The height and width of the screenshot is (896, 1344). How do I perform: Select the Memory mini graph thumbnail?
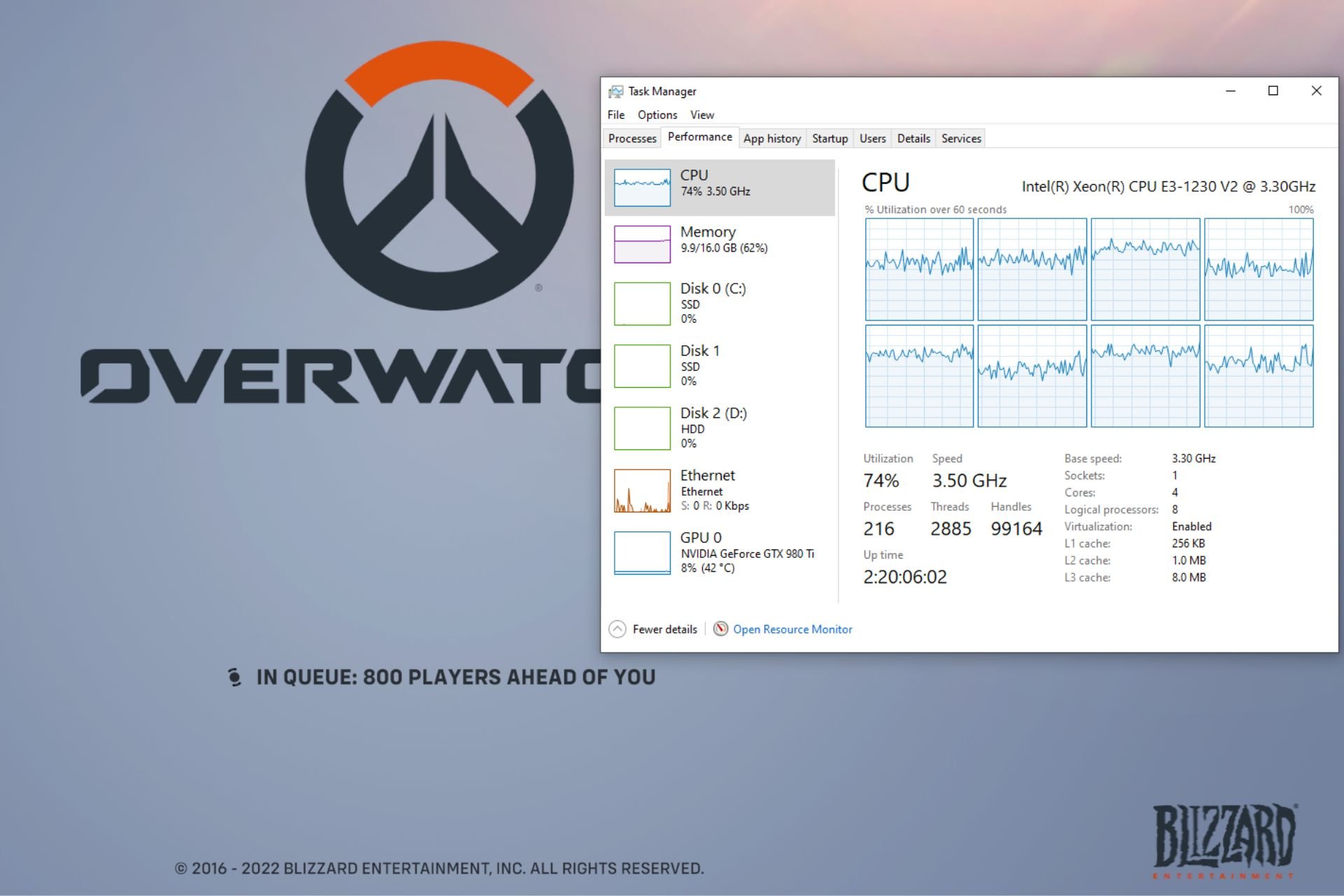click(642, 244)
